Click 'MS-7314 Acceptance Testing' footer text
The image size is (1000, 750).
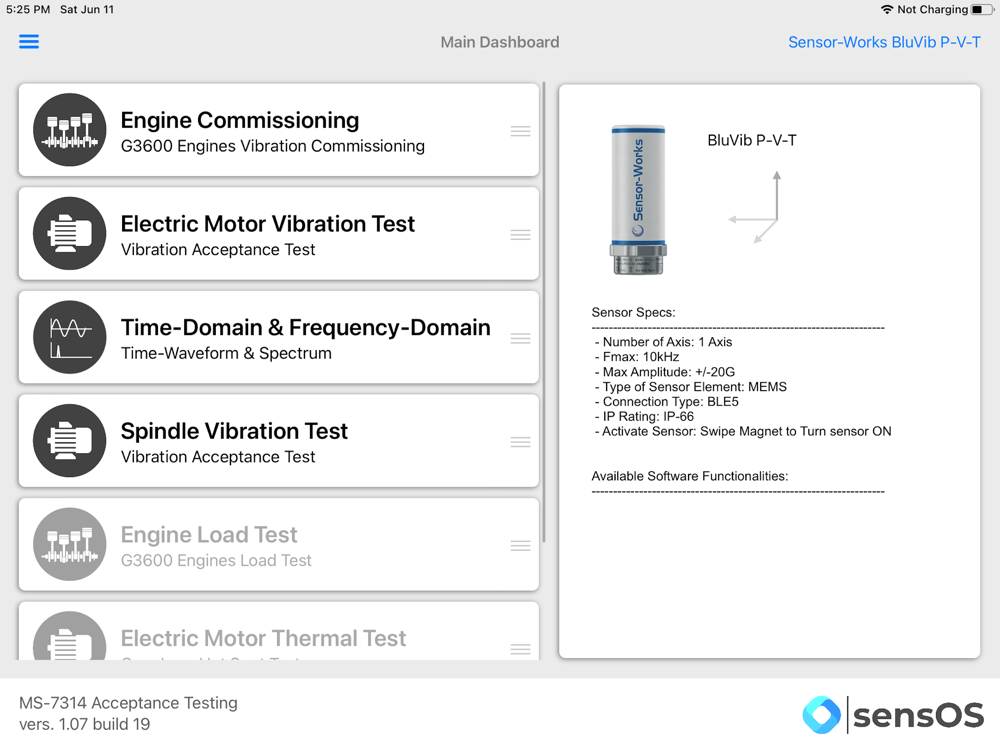tap(128, 703)
